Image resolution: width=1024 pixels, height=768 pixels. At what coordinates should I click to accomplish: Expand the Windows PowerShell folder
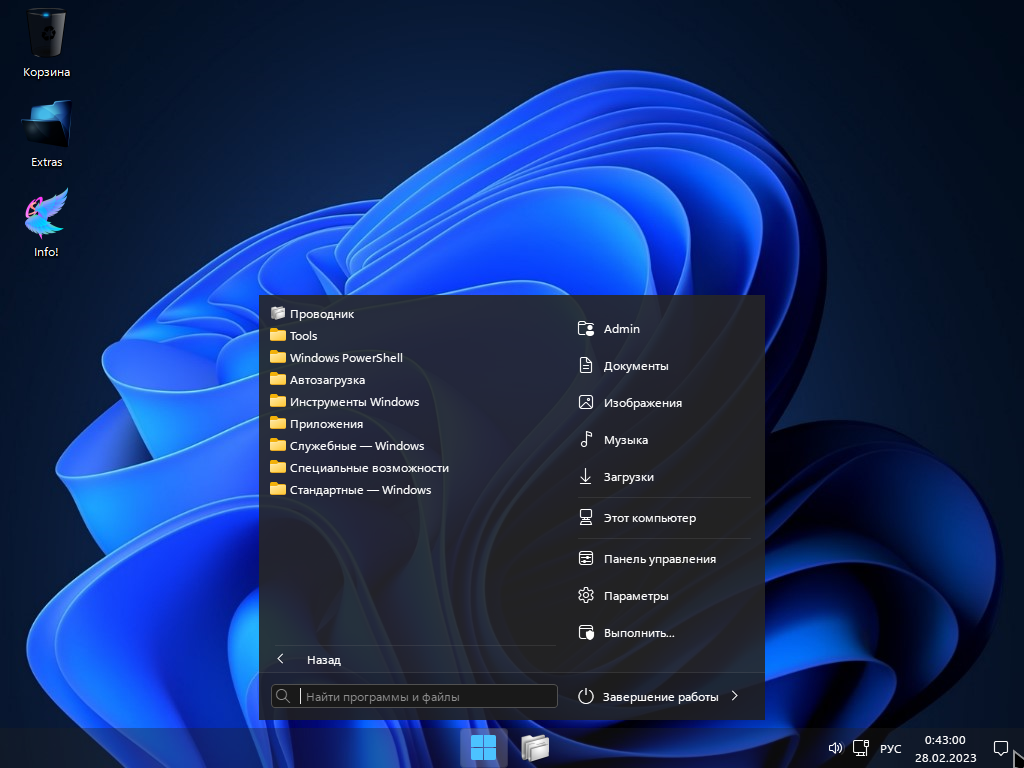(336, 358)
